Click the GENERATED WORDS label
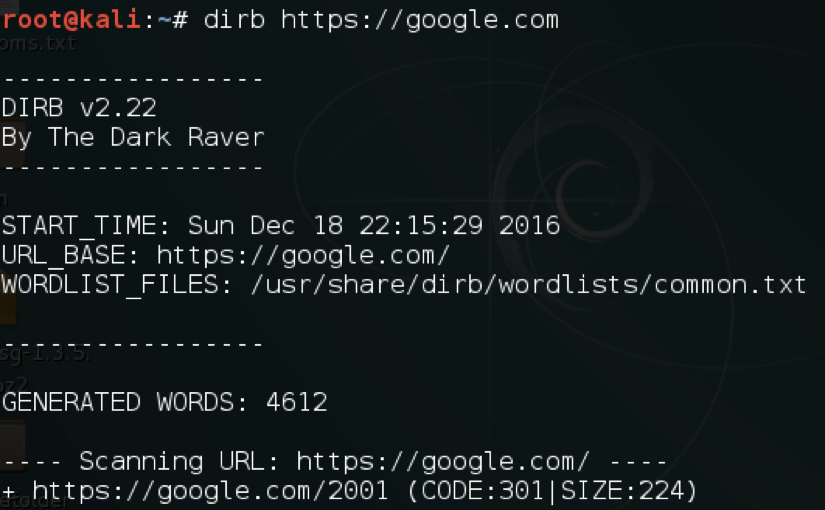This screenshot has width=825, height=510. (124, 403)
